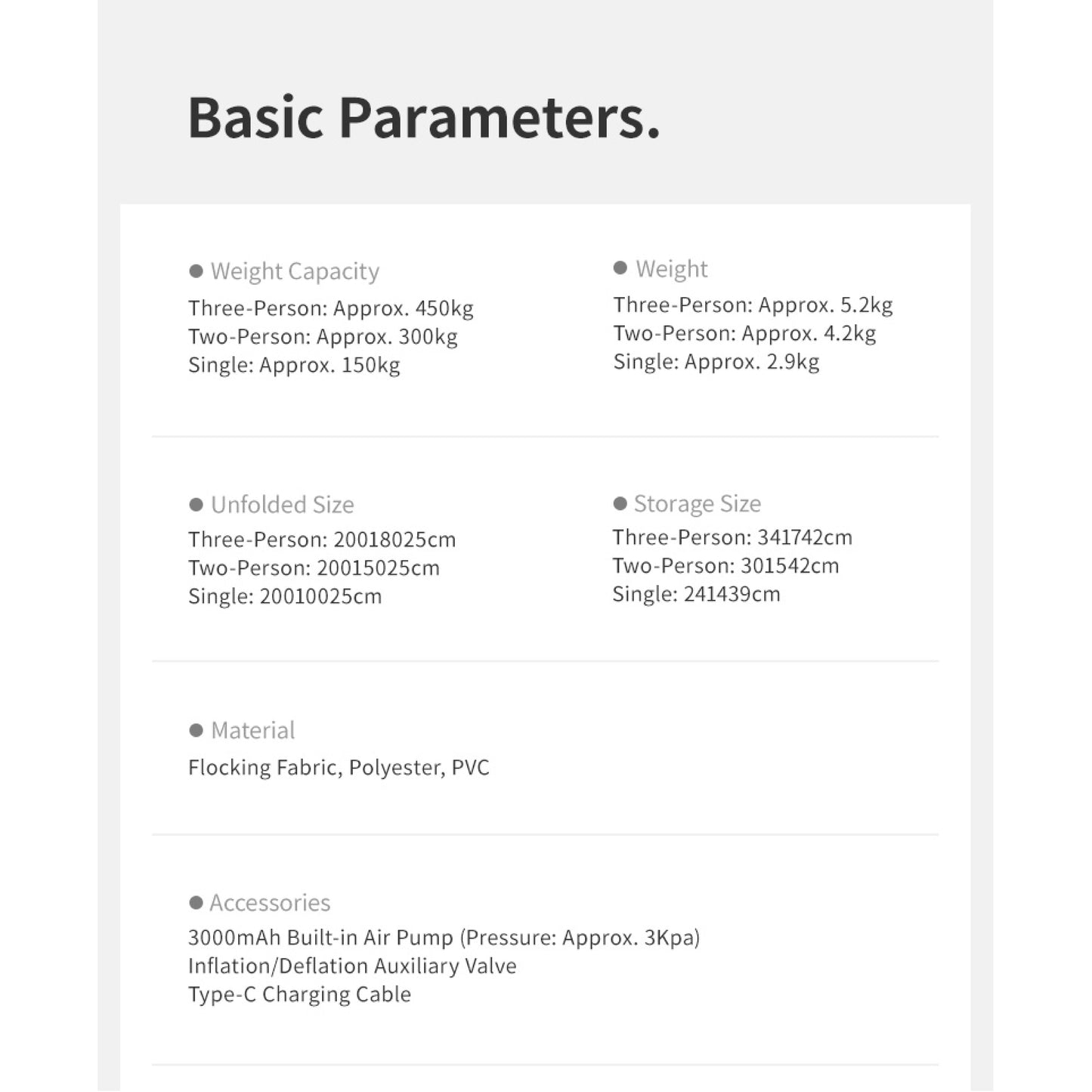Select the Flocking Fabric, Polyester, PVC text
Screen dimensions: 1092x1092
click(x=339, y=768)
